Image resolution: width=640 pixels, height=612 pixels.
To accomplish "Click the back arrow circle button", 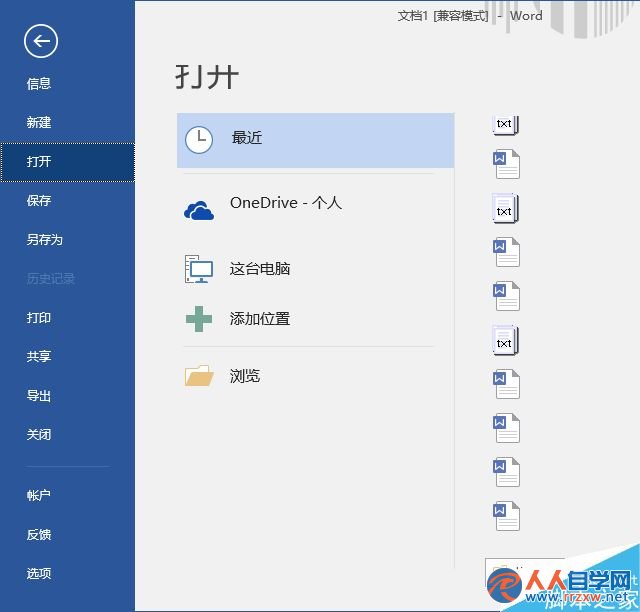I will tap(41, 41).
